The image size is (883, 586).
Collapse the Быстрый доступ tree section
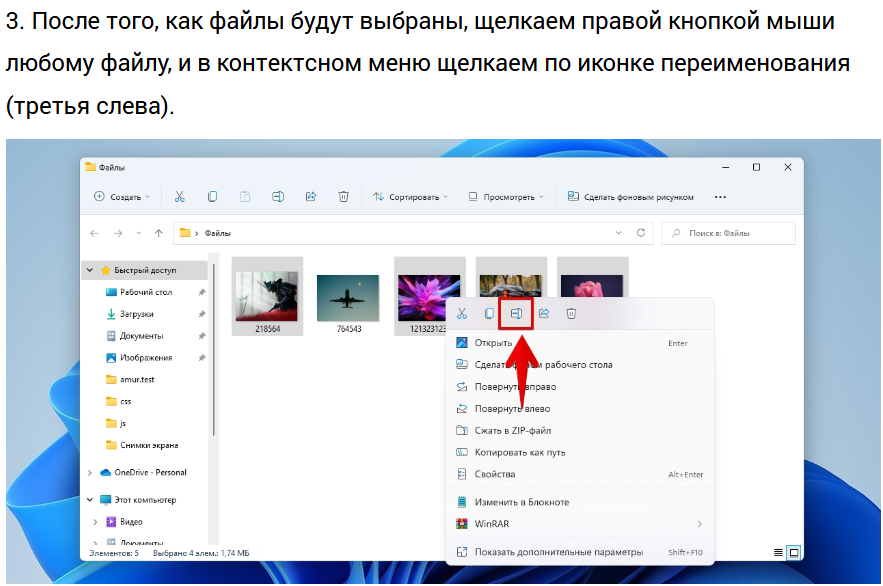point(90,270)
